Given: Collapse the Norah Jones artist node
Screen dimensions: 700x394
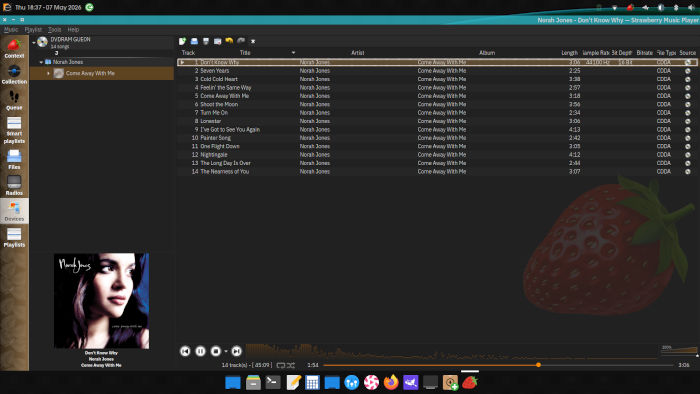Looking at the screenshot, I should [41, 62].
